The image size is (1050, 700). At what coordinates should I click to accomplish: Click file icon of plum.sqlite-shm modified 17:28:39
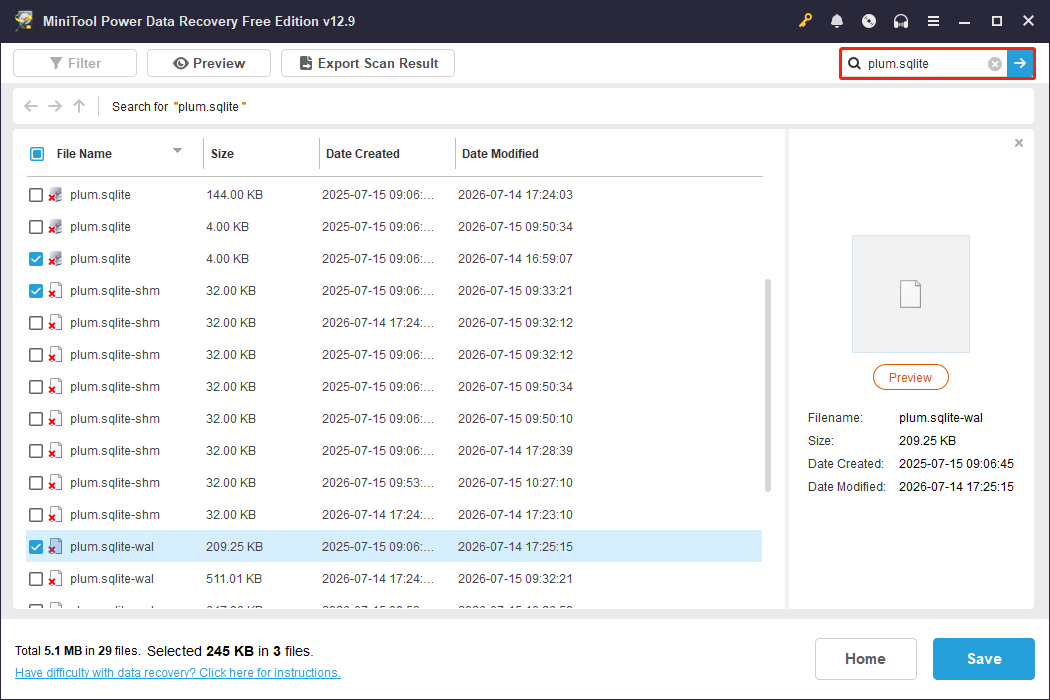click(x=56, y=451)
